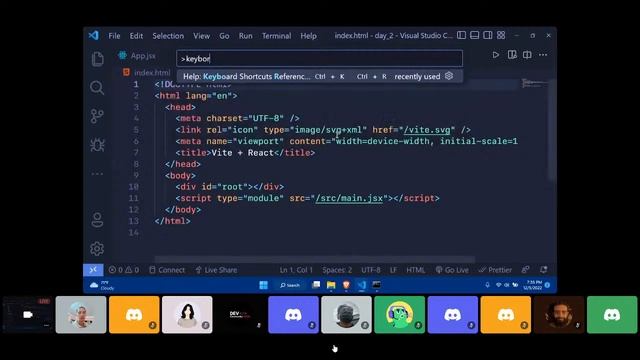Select Help: Keyboard Shortcuts Reference result

(x=320, y=76)
